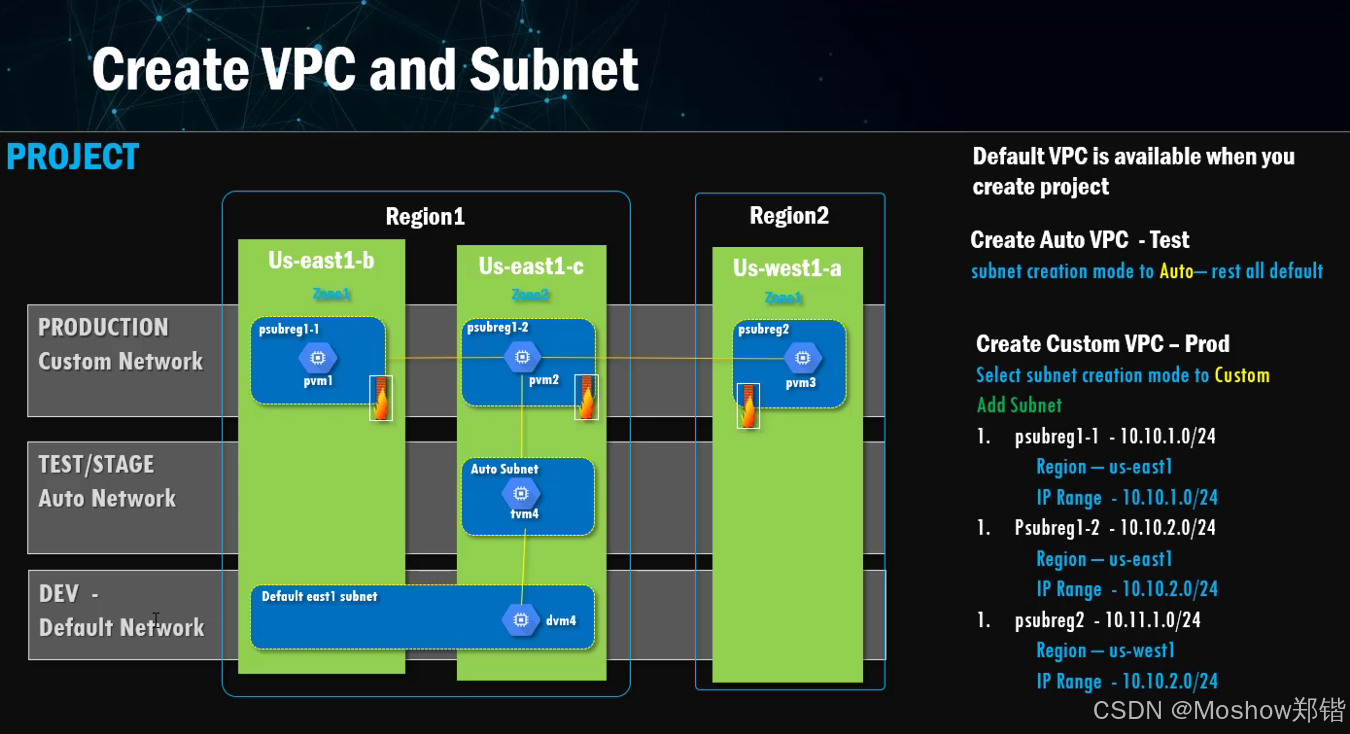Click the tvm4 icon in Auto Subnet
This screenshot has height=734, width=1350.
[x=521, y=492]
